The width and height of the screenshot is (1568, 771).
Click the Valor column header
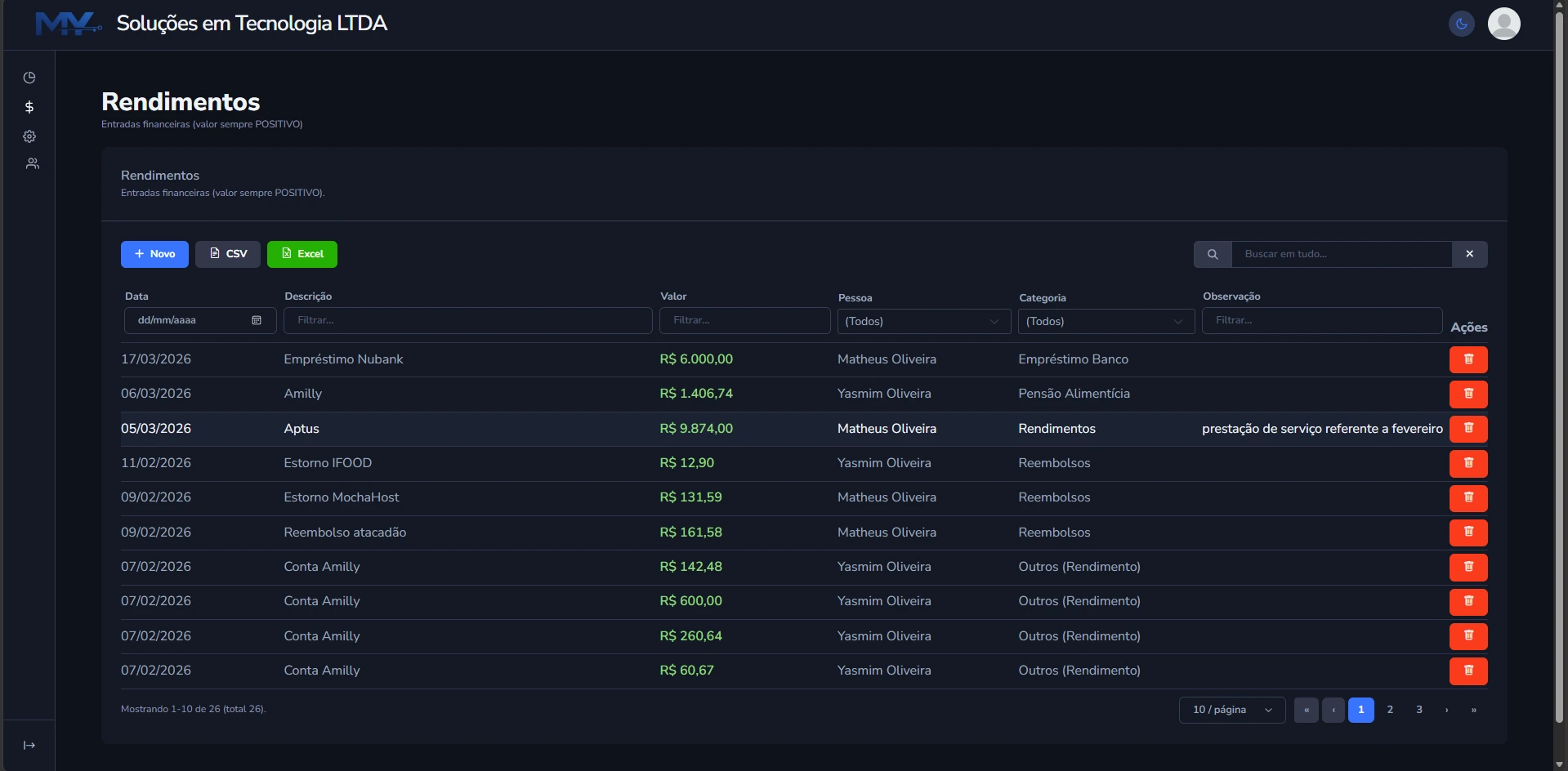pyautogui.click(x=673, y=296)
